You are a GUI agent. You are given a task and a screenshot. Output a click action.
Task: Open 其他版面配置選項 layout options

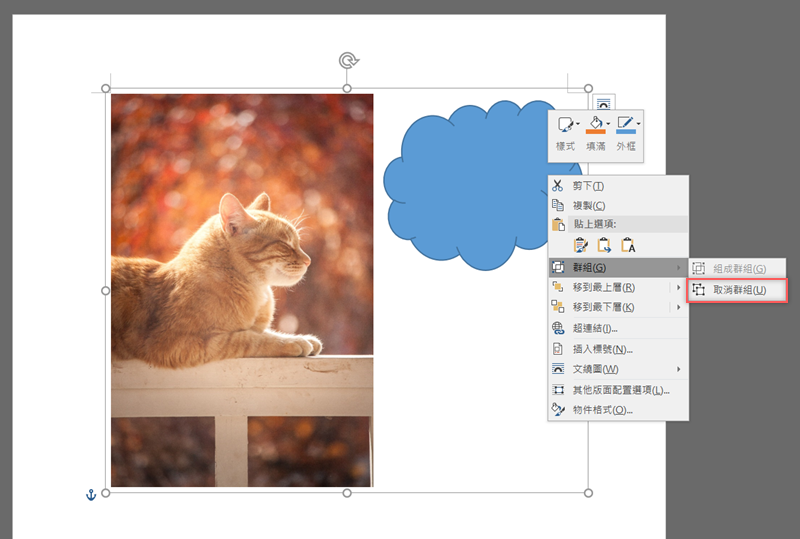point(620,390)
